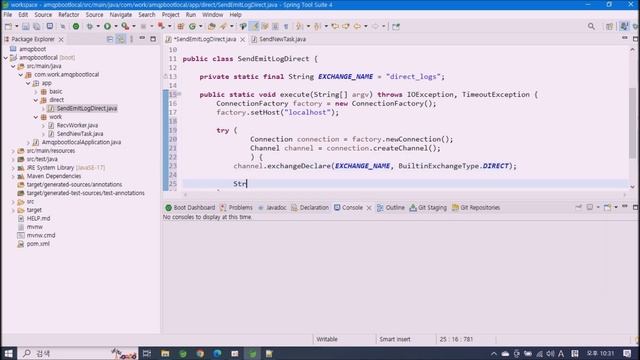Click the editor vertical scrollbar
The width and height of the screenshot is (640, 360).
click(632, 123)
